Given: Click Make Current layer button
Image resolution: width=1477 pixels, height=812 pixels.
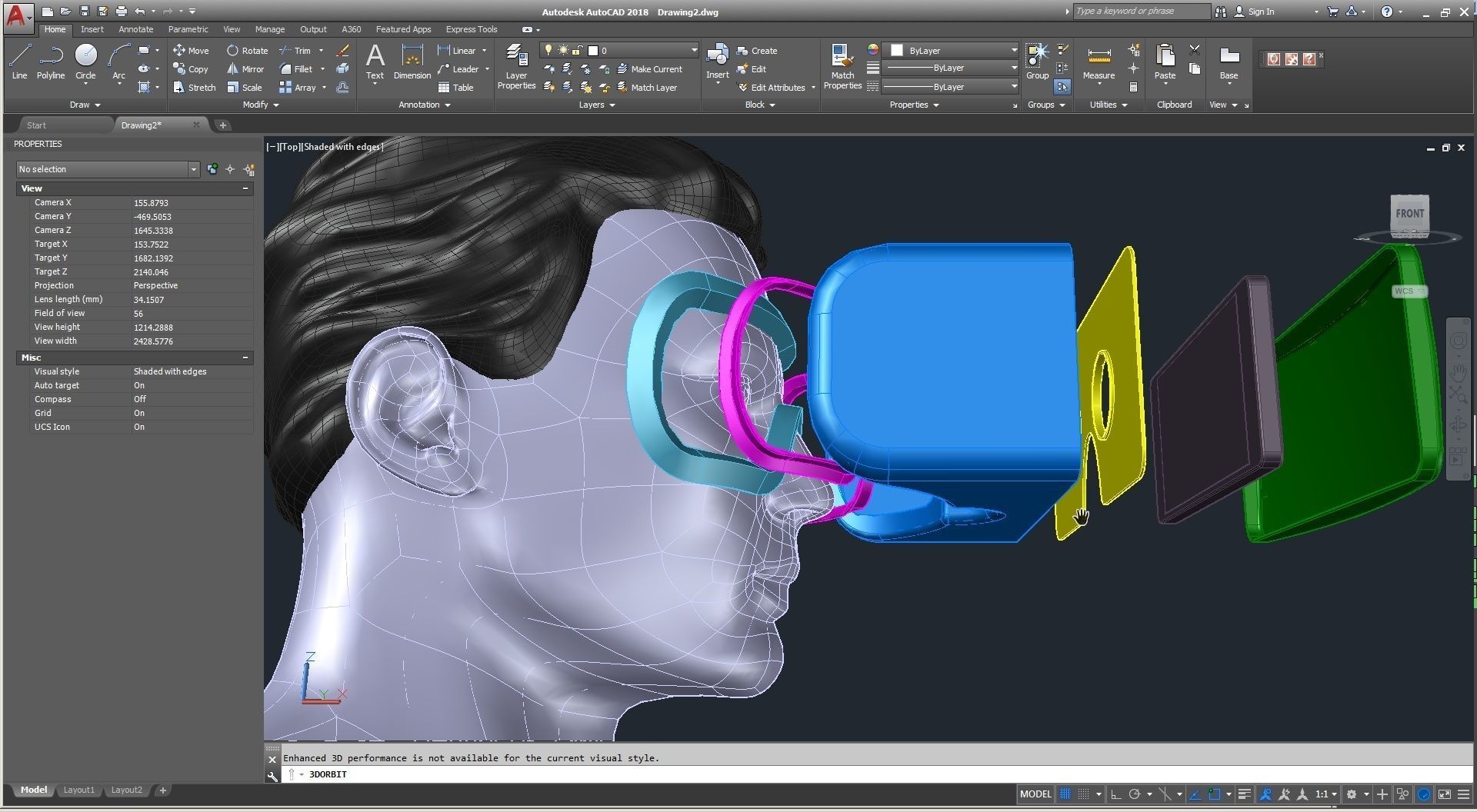Looking at the screenshot, I should 649,68.
